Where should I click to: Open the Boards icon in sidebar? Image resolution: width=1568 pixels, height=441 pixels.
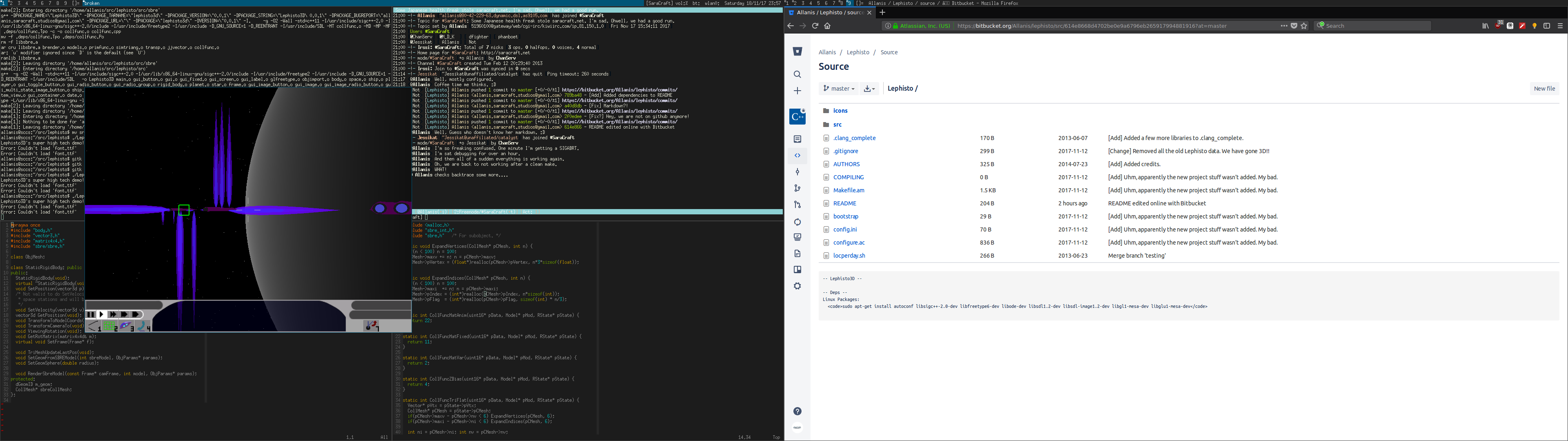tap(797, 270)
